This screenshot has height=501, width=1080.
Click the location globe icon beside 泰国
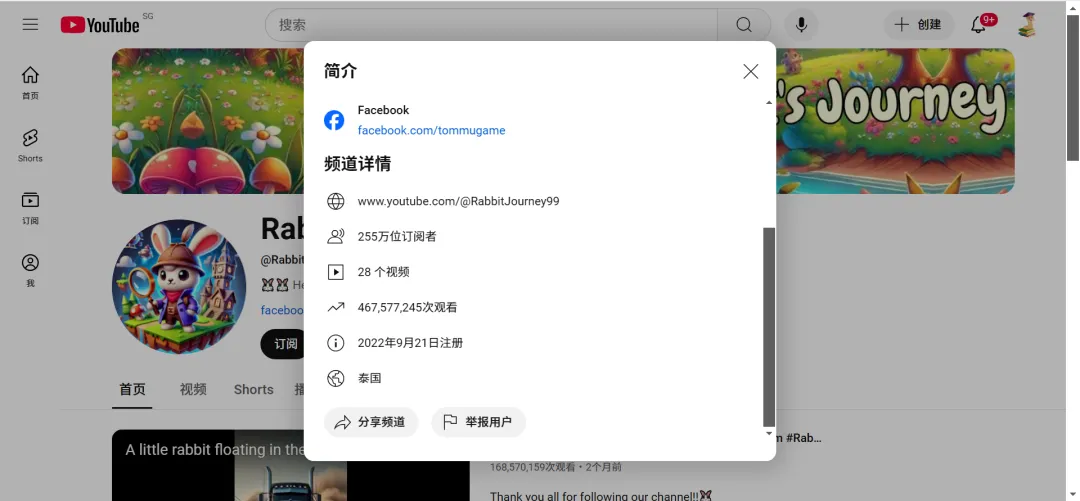pyautogui.click(x=335, y=378)
